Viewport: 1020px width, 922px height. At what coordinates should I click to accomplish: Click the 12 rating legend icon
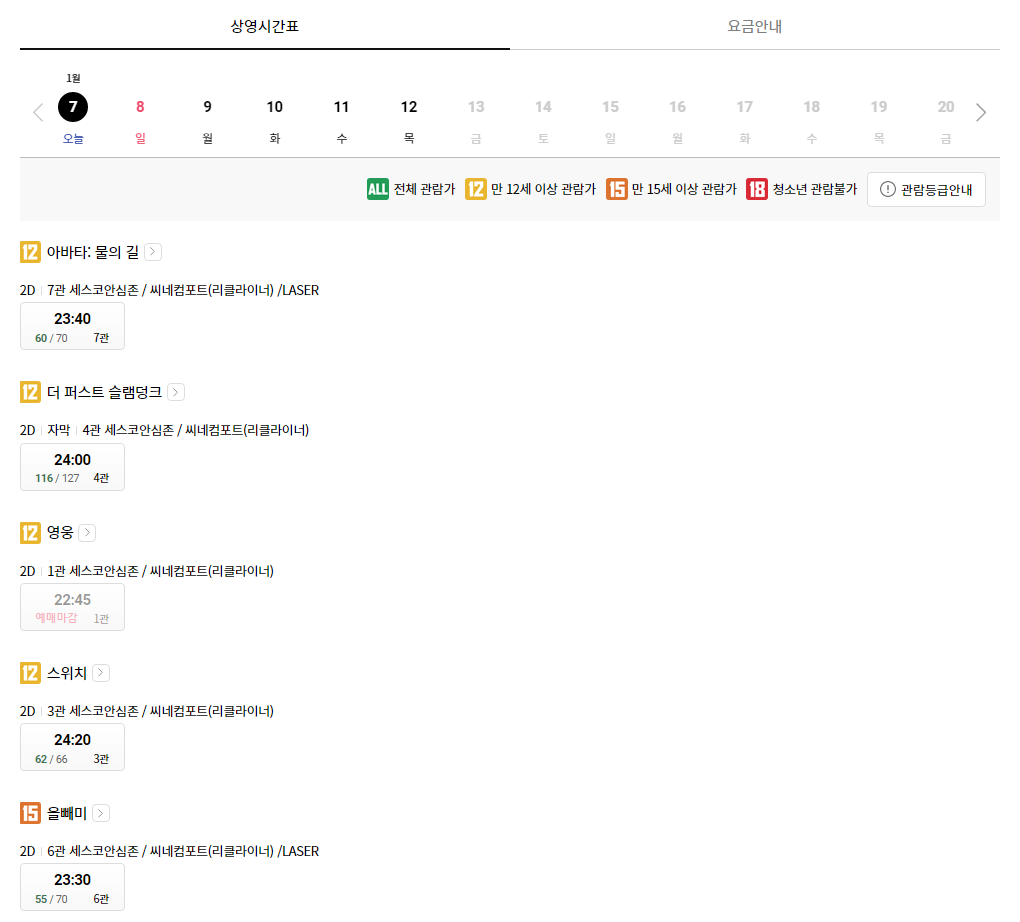(476, 189)
